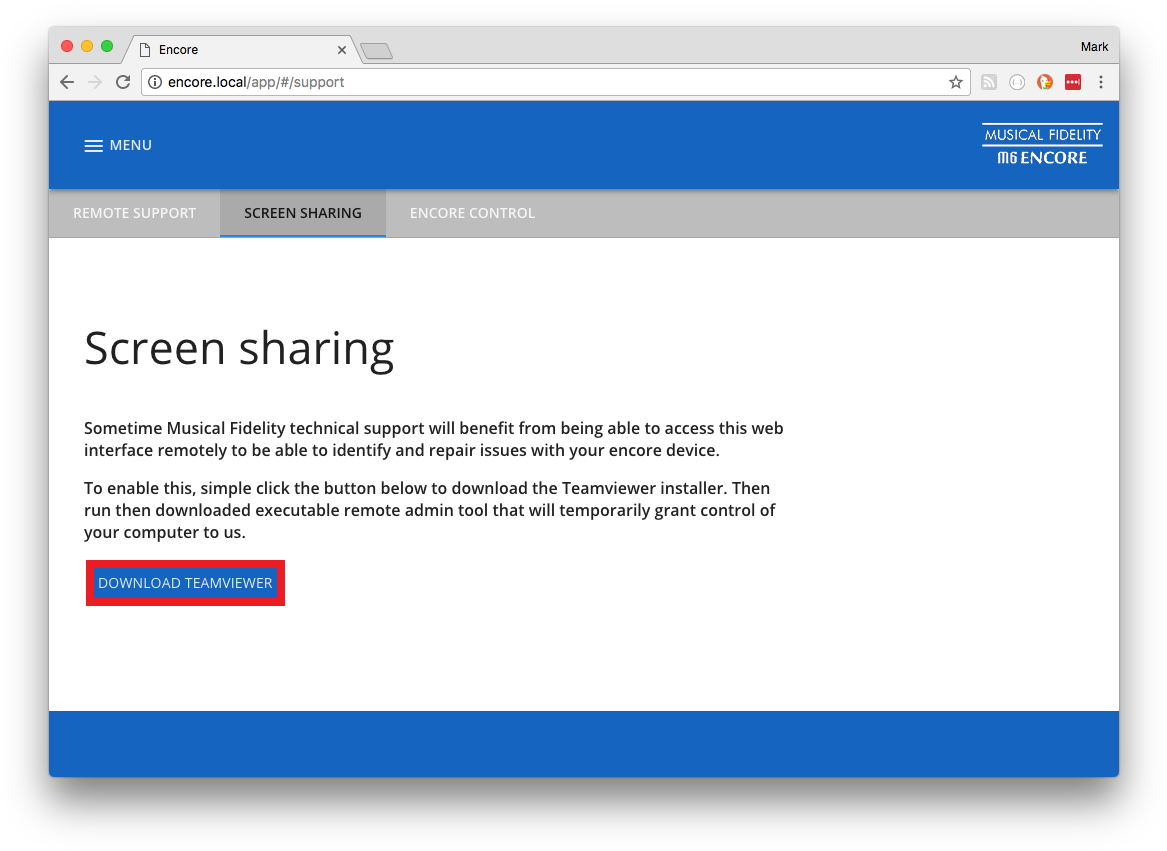Viewport: 1167px width, 851px height.
Task: View site information icon in the address bar
Action: (x=155, y=83)
